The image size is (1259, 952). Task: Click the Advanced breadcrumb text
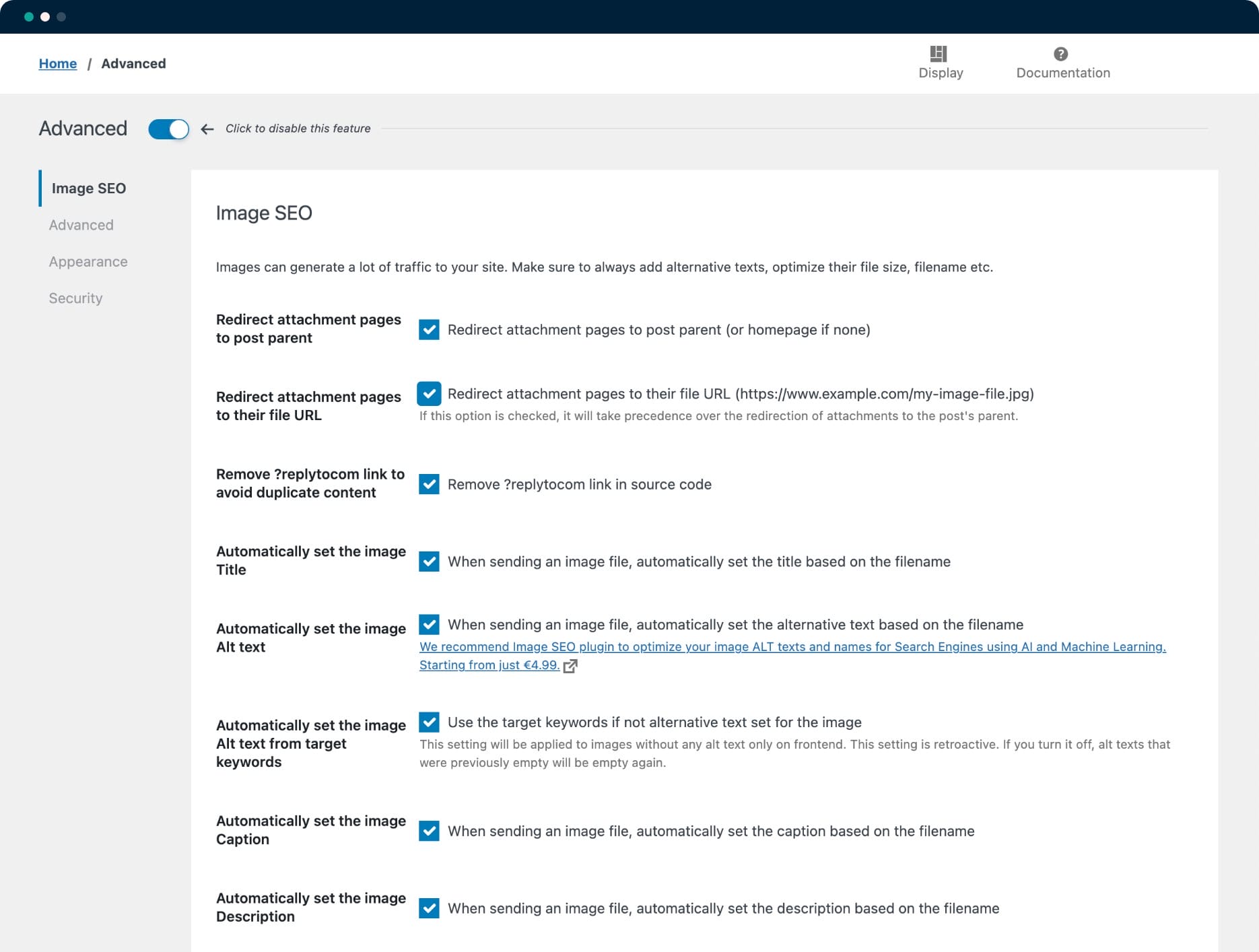(133, 63)
